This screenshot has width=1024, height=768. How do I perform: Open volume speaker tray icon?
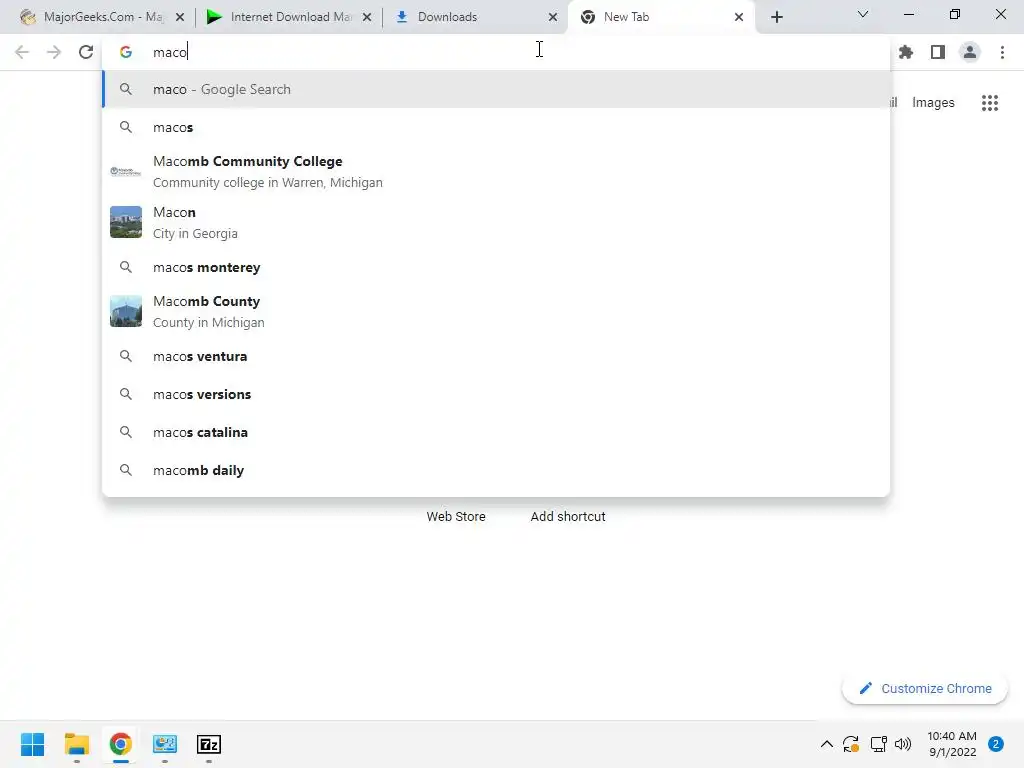click(903, 744)
